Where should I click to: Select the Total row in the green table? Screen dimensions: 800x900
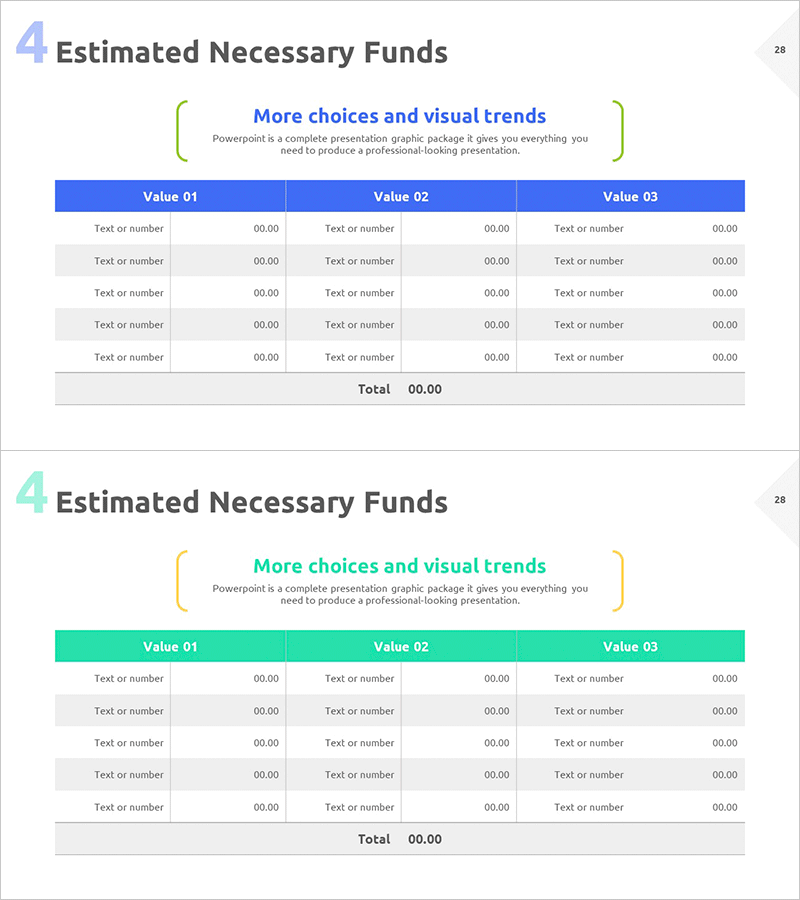coord(400,839)
